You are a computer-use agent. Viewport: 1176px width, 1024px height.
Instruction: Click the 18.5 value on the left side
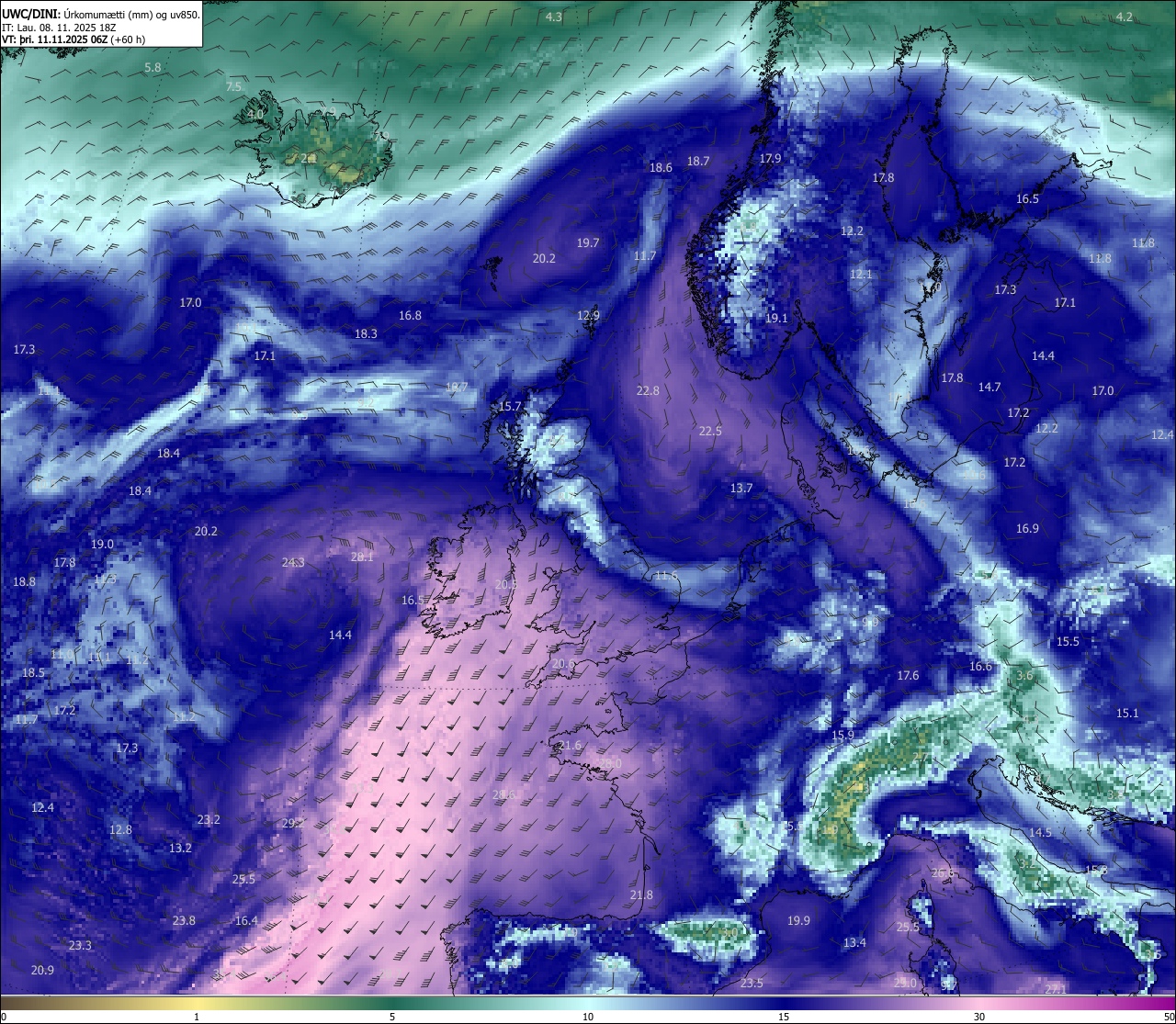point(33,673)
